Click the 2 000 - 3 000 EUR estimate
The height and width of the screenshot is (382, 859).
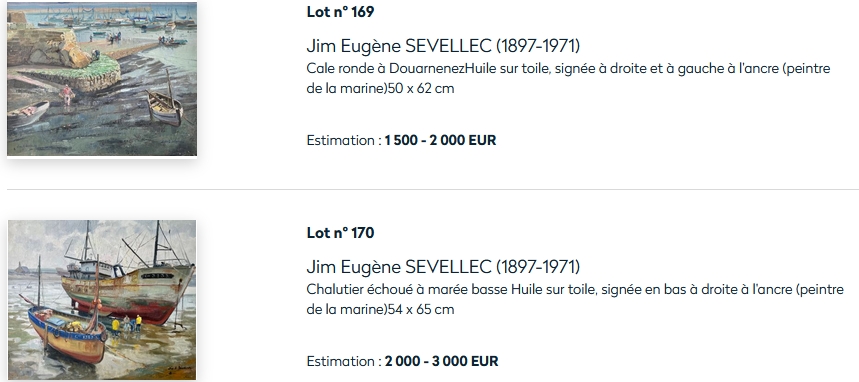click(442, 362)
